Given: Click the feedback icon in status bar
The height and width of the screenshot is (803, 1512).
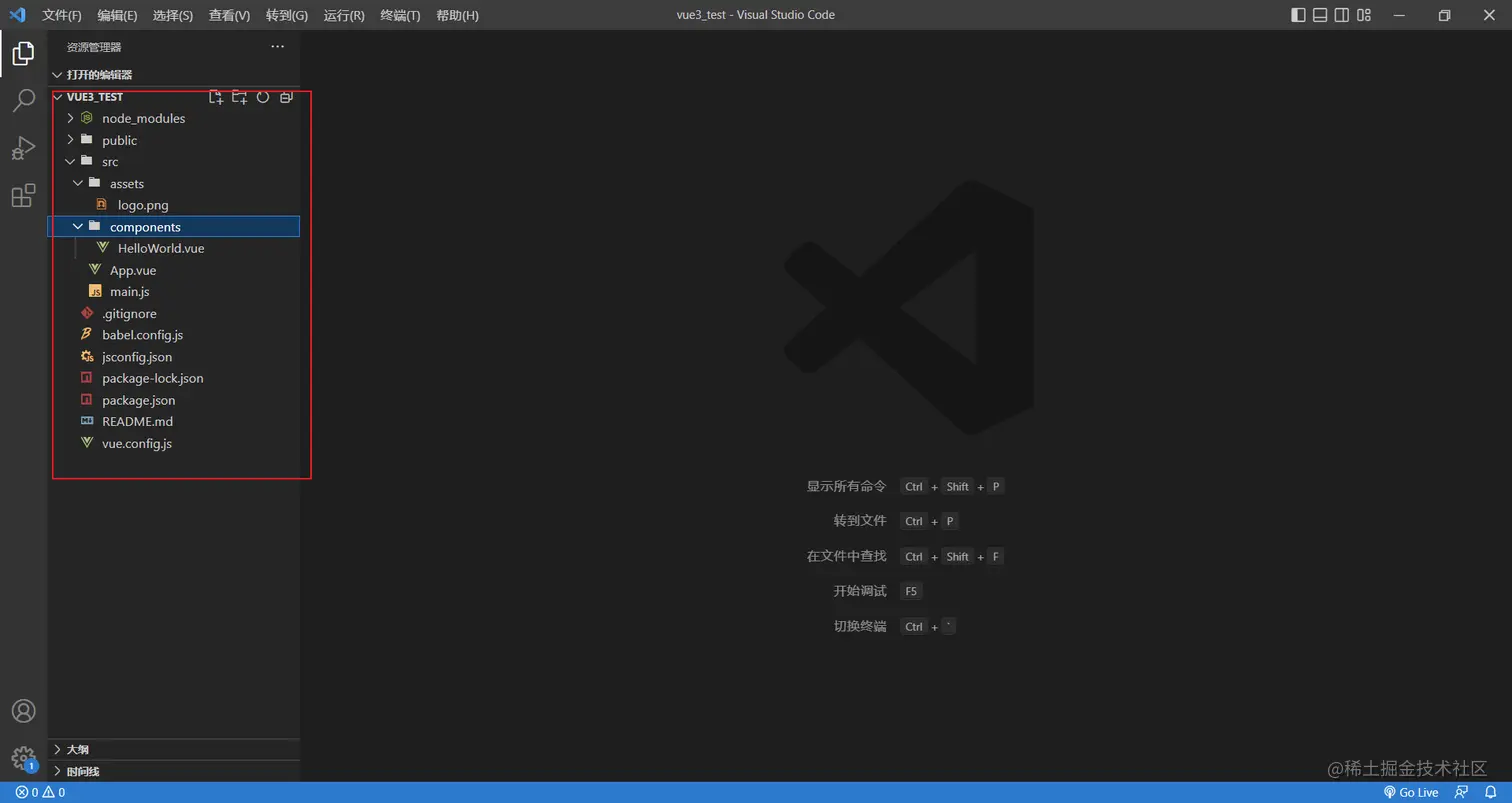Looking at the screenshot, I should (x=1462, y=792).
